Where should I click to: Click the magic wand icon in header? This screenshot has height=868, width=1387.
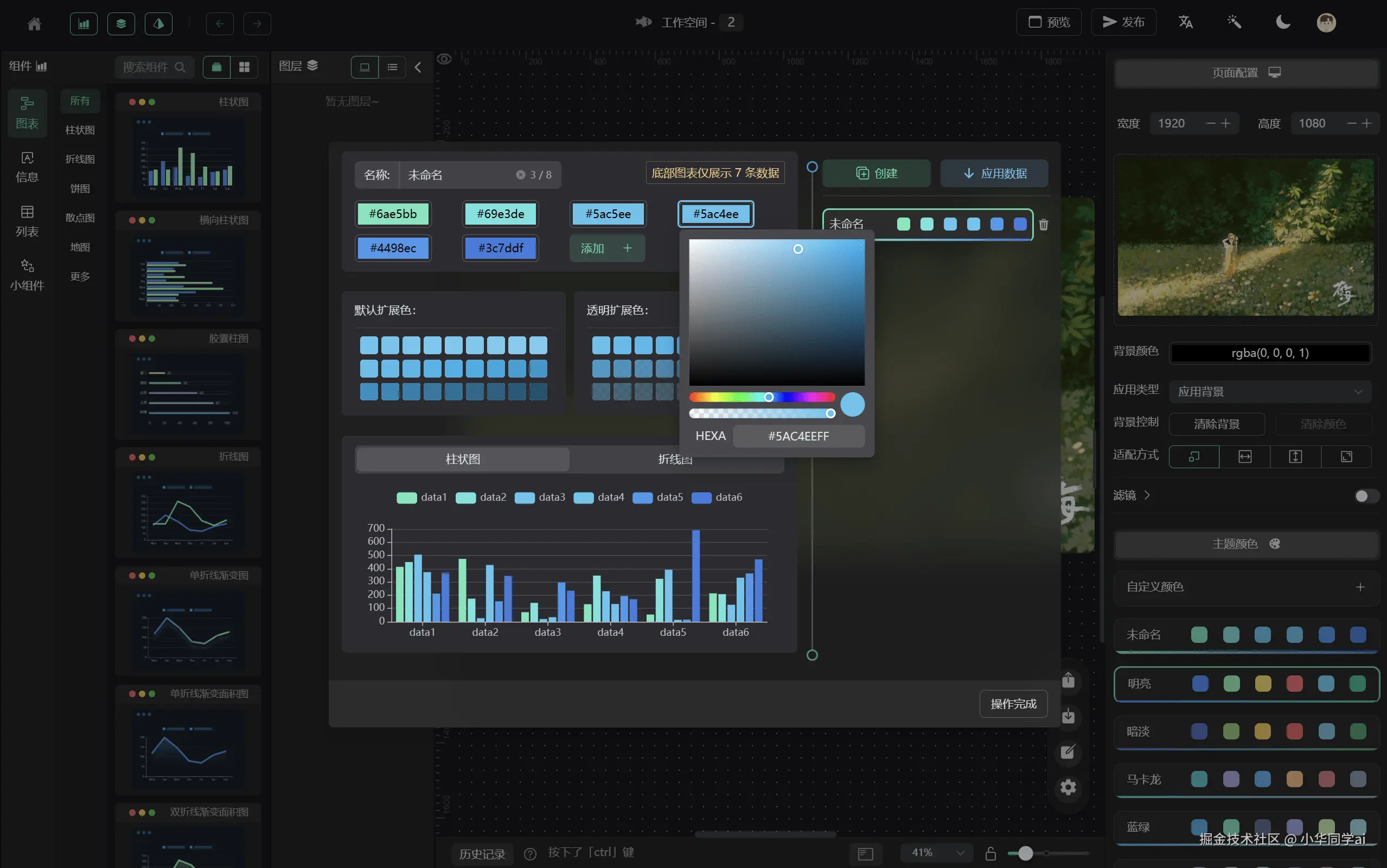(1234, 22)
